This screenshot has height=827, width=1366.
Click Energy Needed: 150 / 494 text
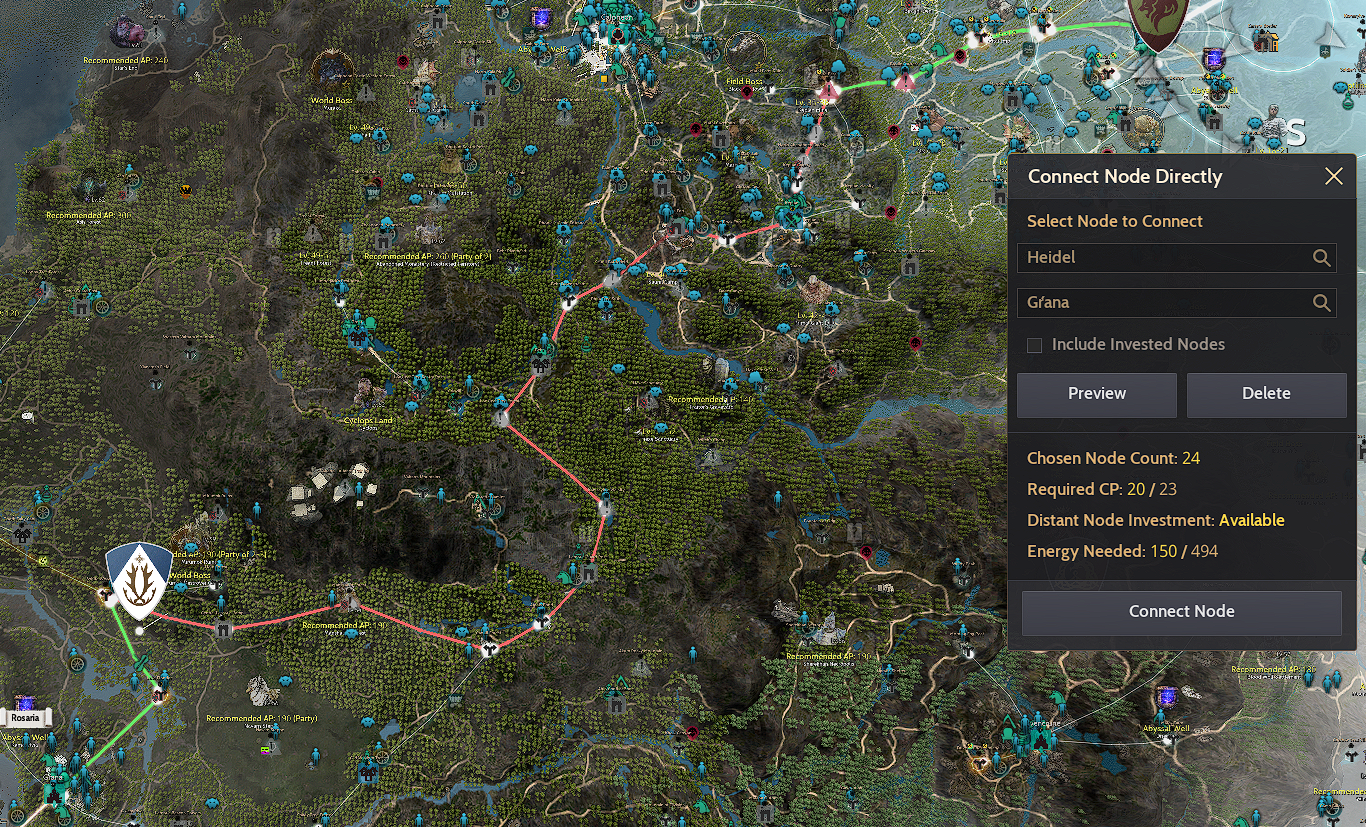(1122, 551)
